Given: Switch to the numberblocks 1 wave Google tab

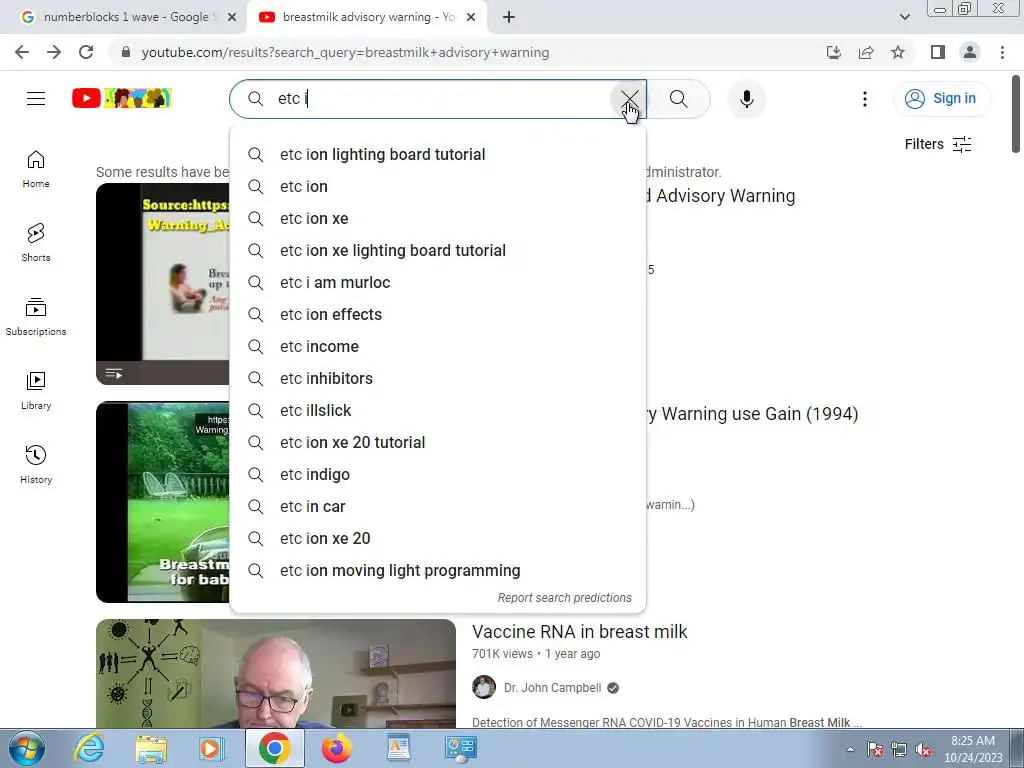Looking at the screenshot, I should point(125,17).
